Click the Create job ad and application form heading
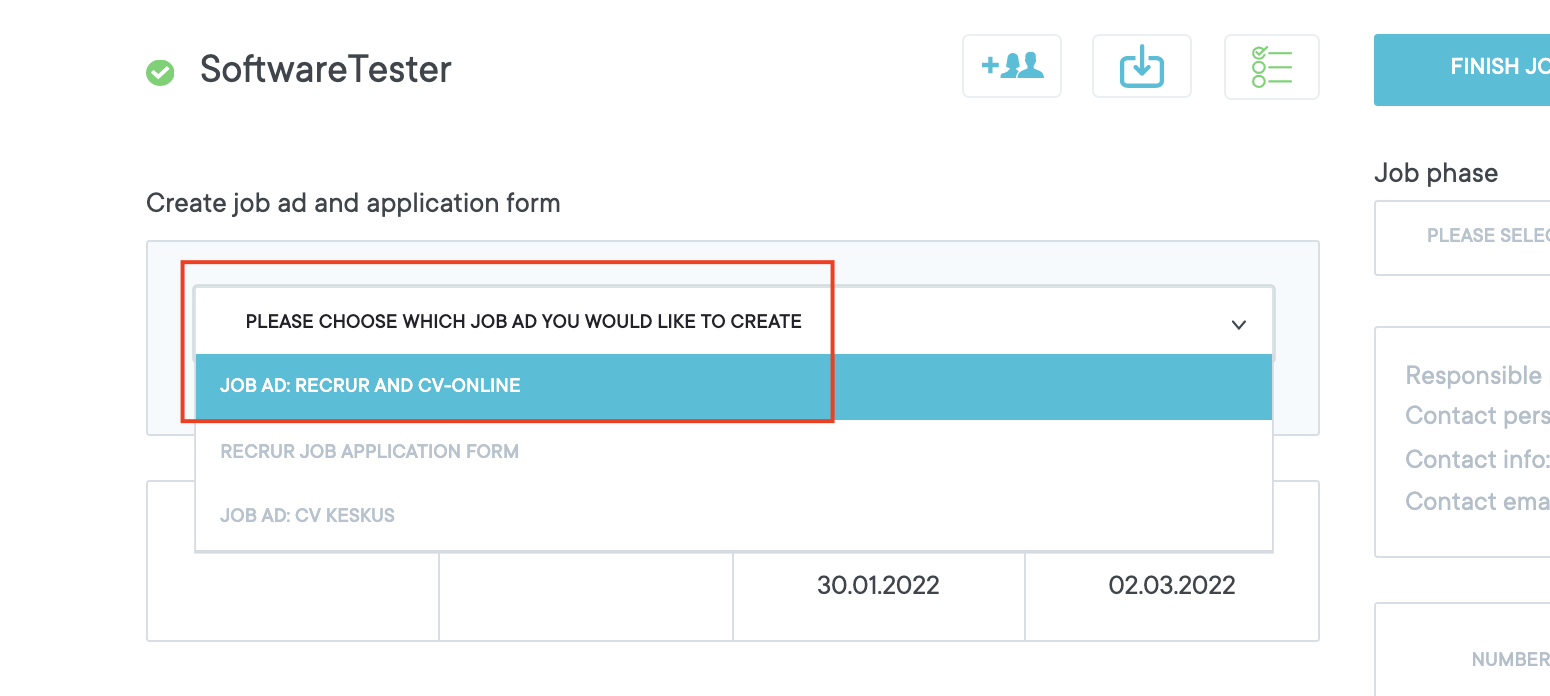 [353, 203]
